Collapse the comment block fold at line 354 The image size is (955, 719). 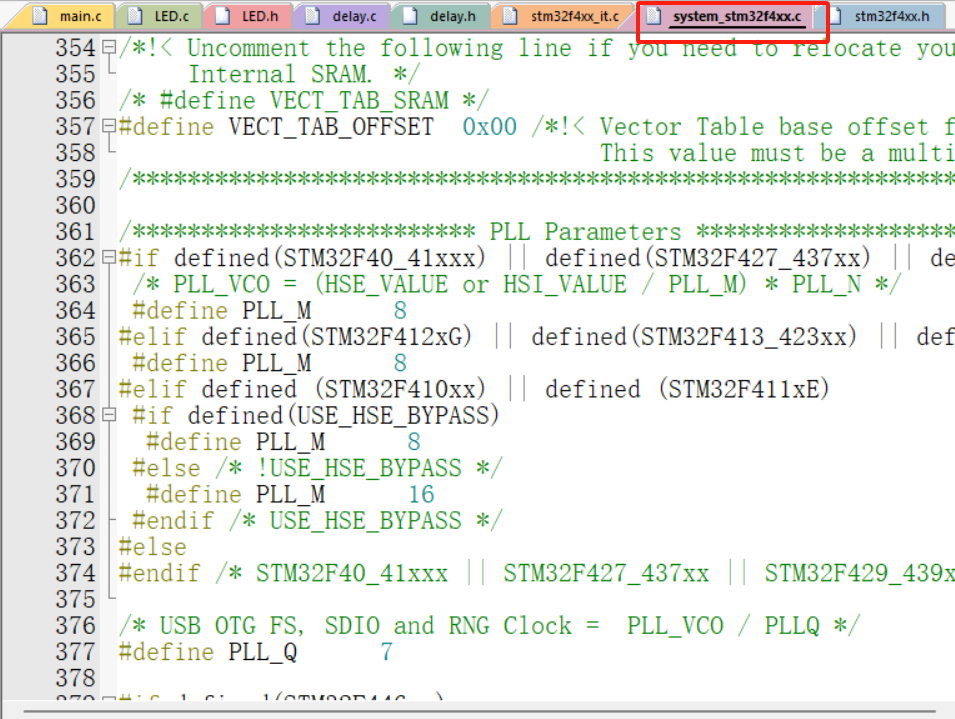(110, 47)
